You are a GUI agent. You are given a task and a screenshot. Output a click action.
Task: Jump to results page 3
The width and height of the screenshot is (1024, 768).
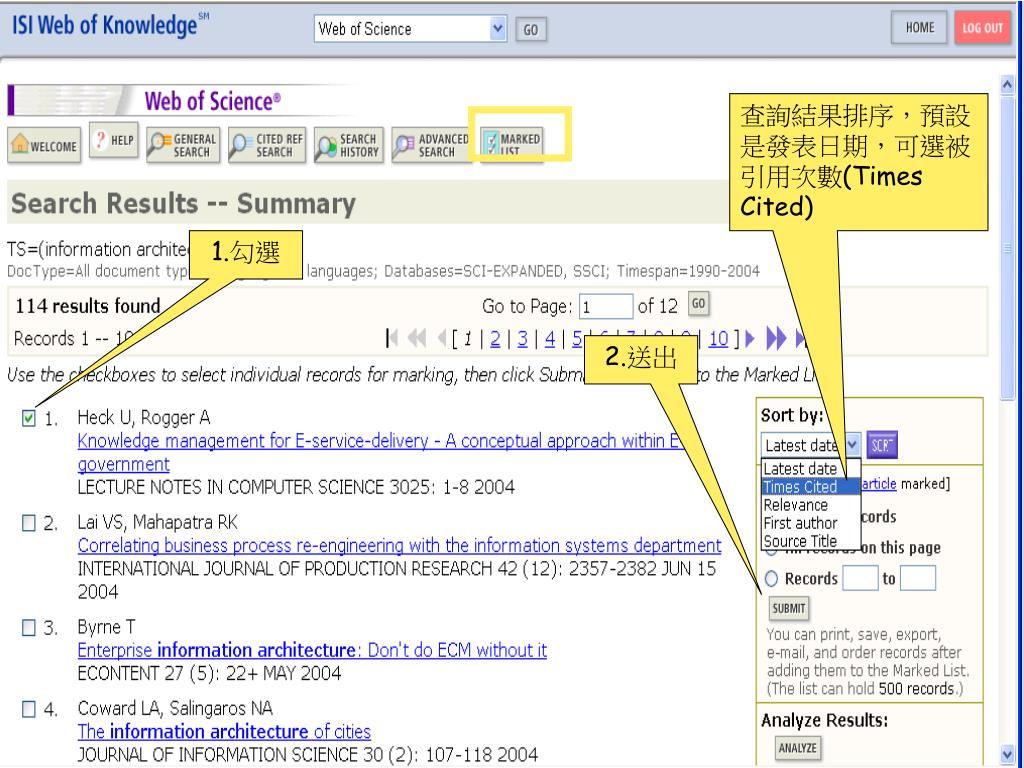pyautogui.click(x=522, y=338)
